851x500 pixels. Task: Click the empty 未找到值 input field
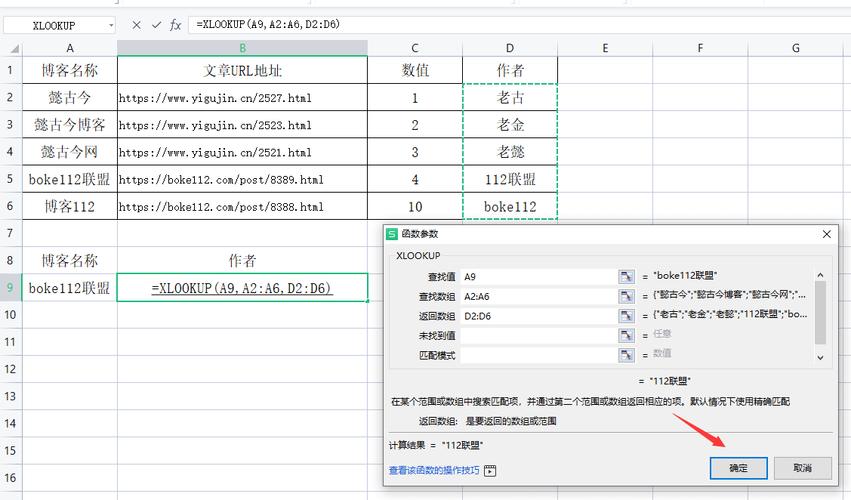(538, 336)
